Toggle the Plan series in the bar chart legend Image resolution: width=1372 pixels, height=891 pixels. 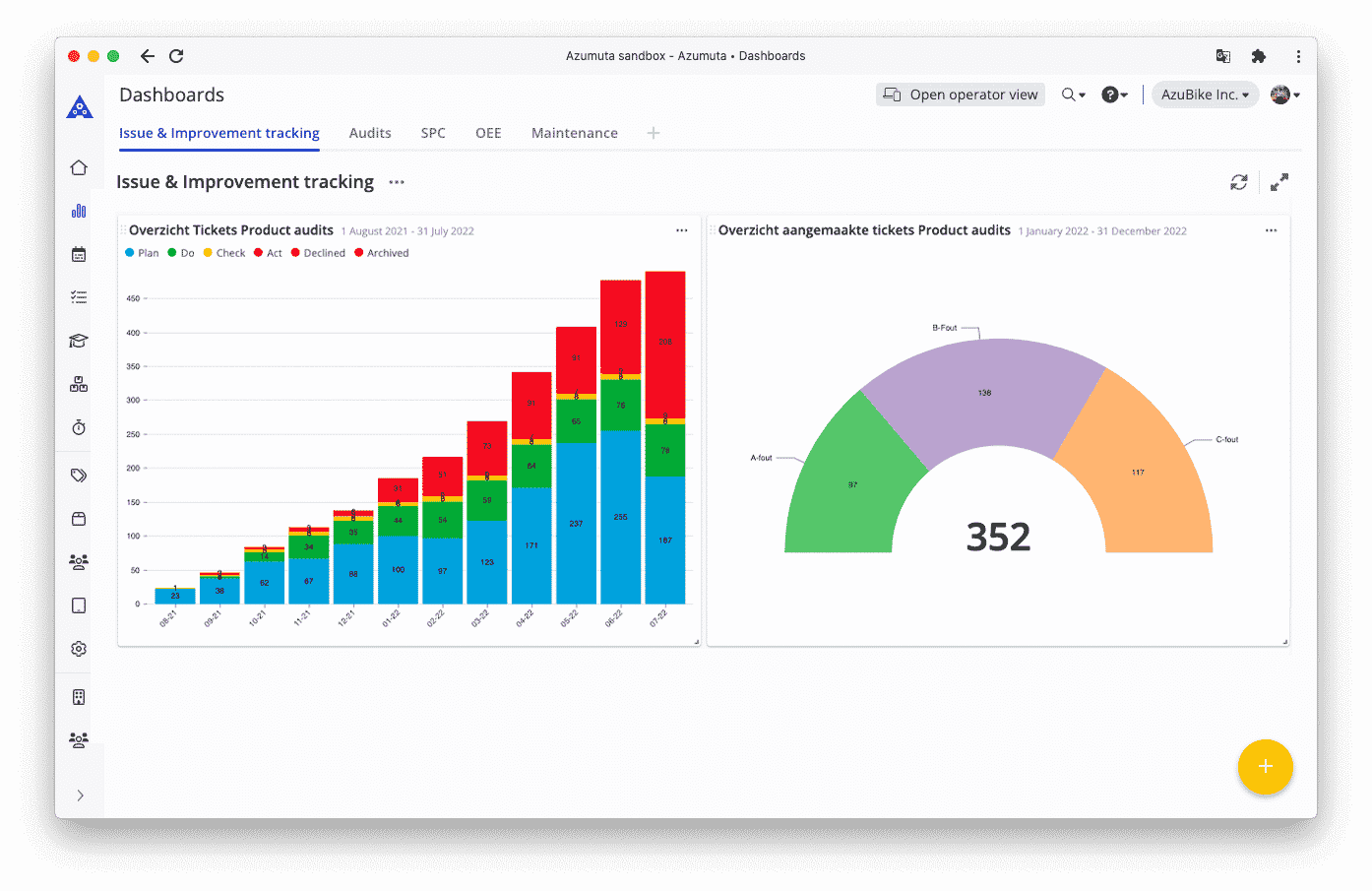(142, 252)
